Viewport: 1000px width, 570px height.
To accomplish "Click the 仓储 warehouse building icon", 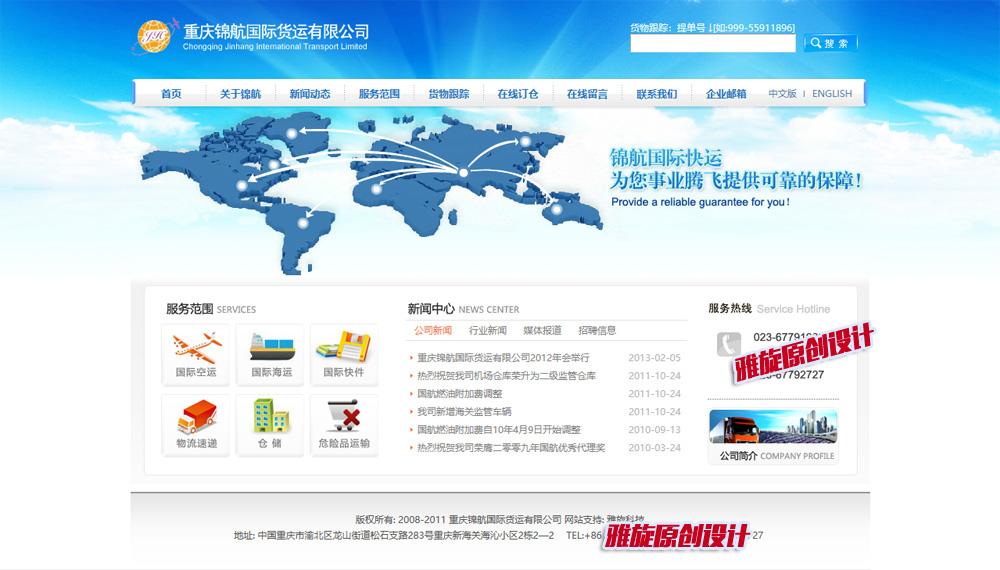I will (271, 417).
